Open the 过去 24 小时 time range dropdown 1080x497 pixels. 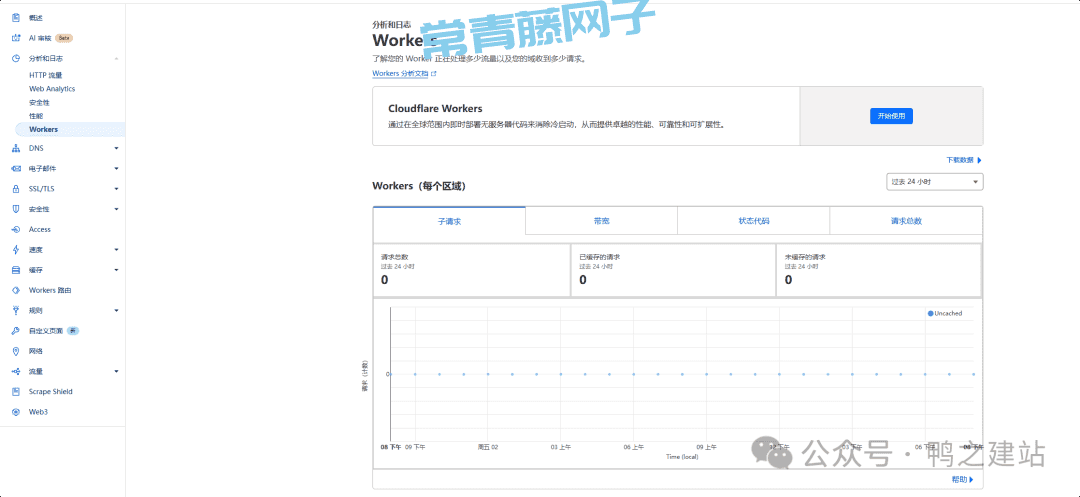tap(935, 182)
